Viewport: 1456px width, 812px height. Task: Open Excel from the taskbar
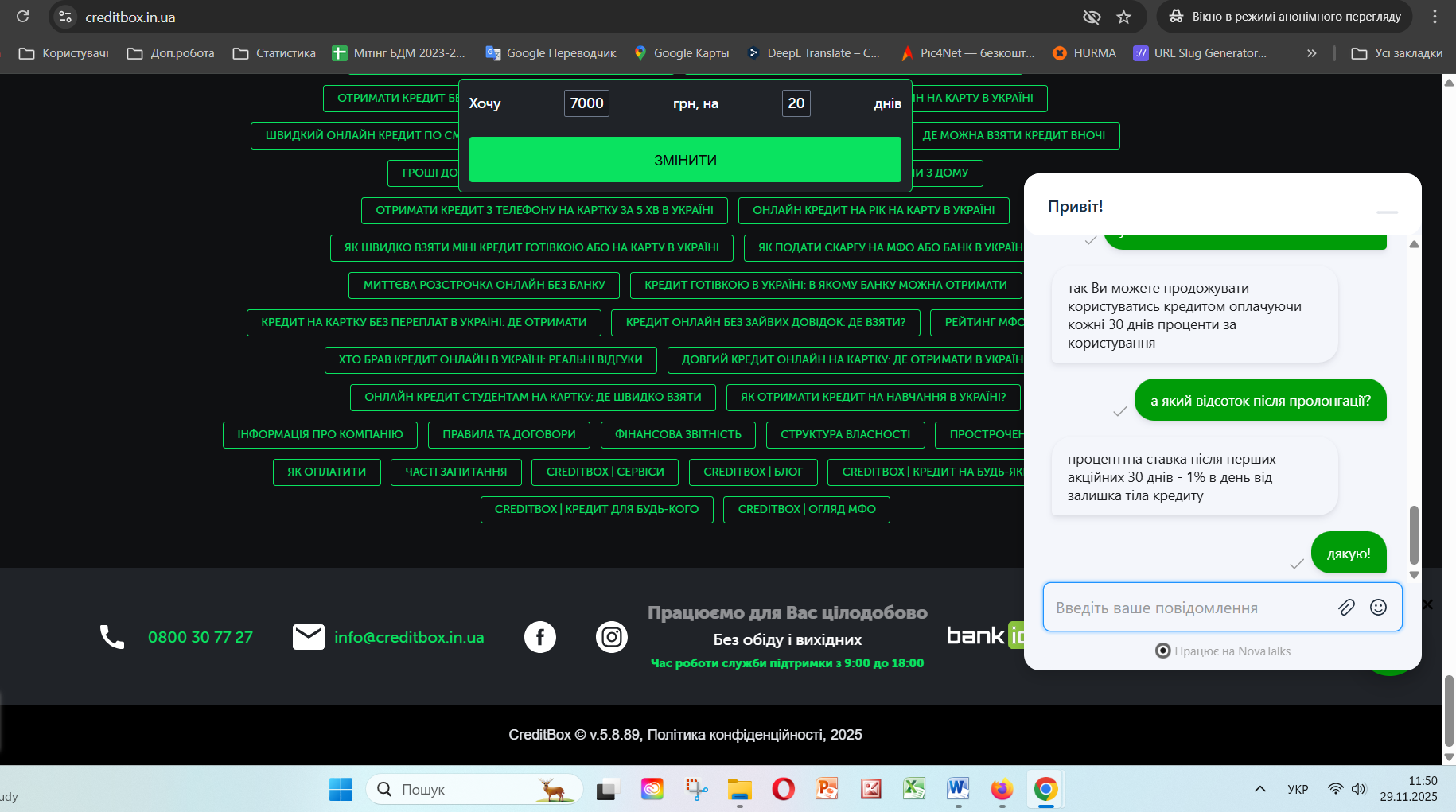pyautogui.click(x=914, y=789)
